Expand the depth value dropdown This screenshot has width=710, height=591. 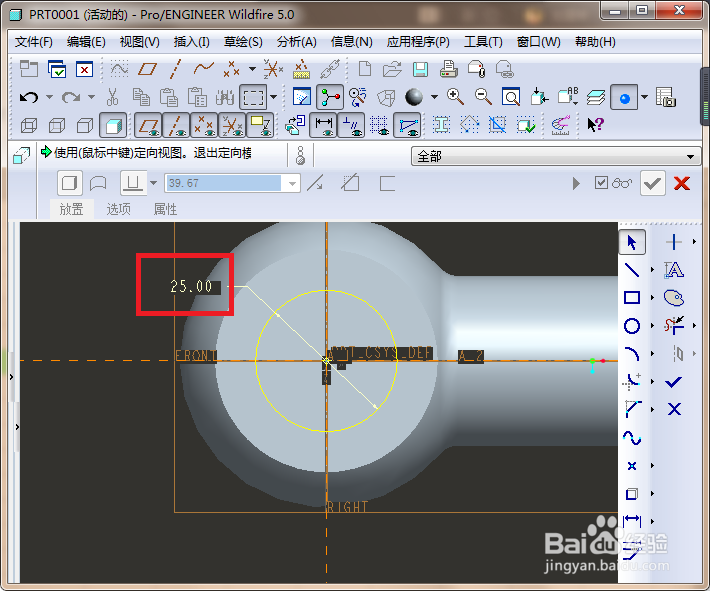point(292,183)
